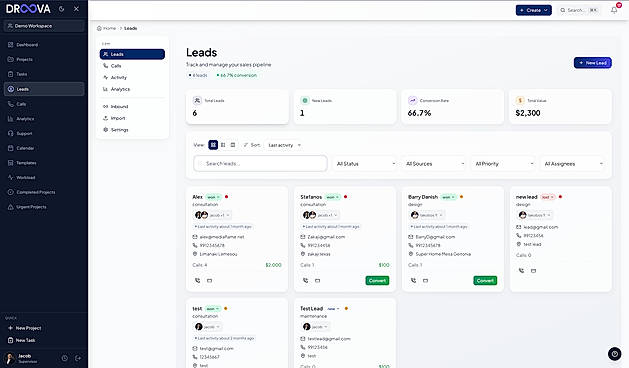This screenshot has width=629, height=368.
Task: Go to Home breadcrumb link
Action: pos(106,28)
